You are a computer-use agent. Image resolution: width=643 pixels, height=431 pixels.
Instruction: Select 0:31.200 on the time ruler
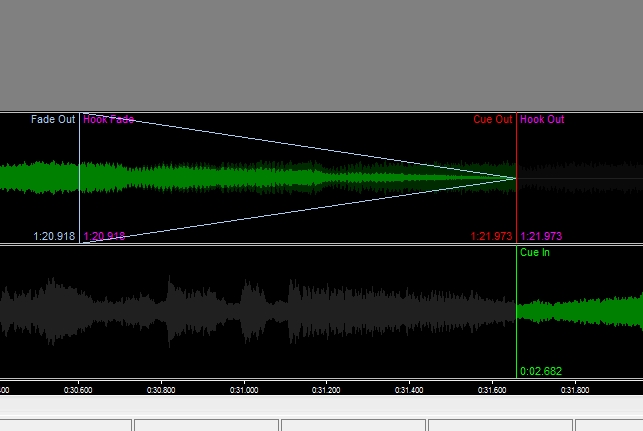[x=326, y=389]
